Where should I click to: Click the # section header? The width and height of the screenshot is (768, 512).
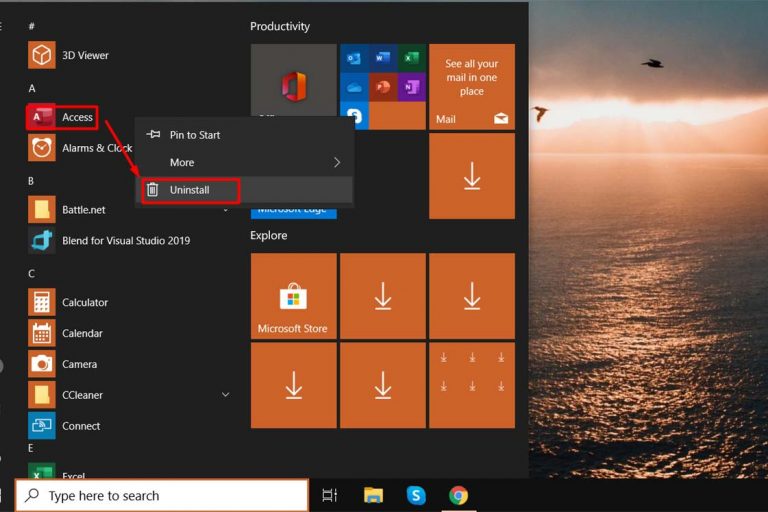pyautogui.click(x=31, y=26)
